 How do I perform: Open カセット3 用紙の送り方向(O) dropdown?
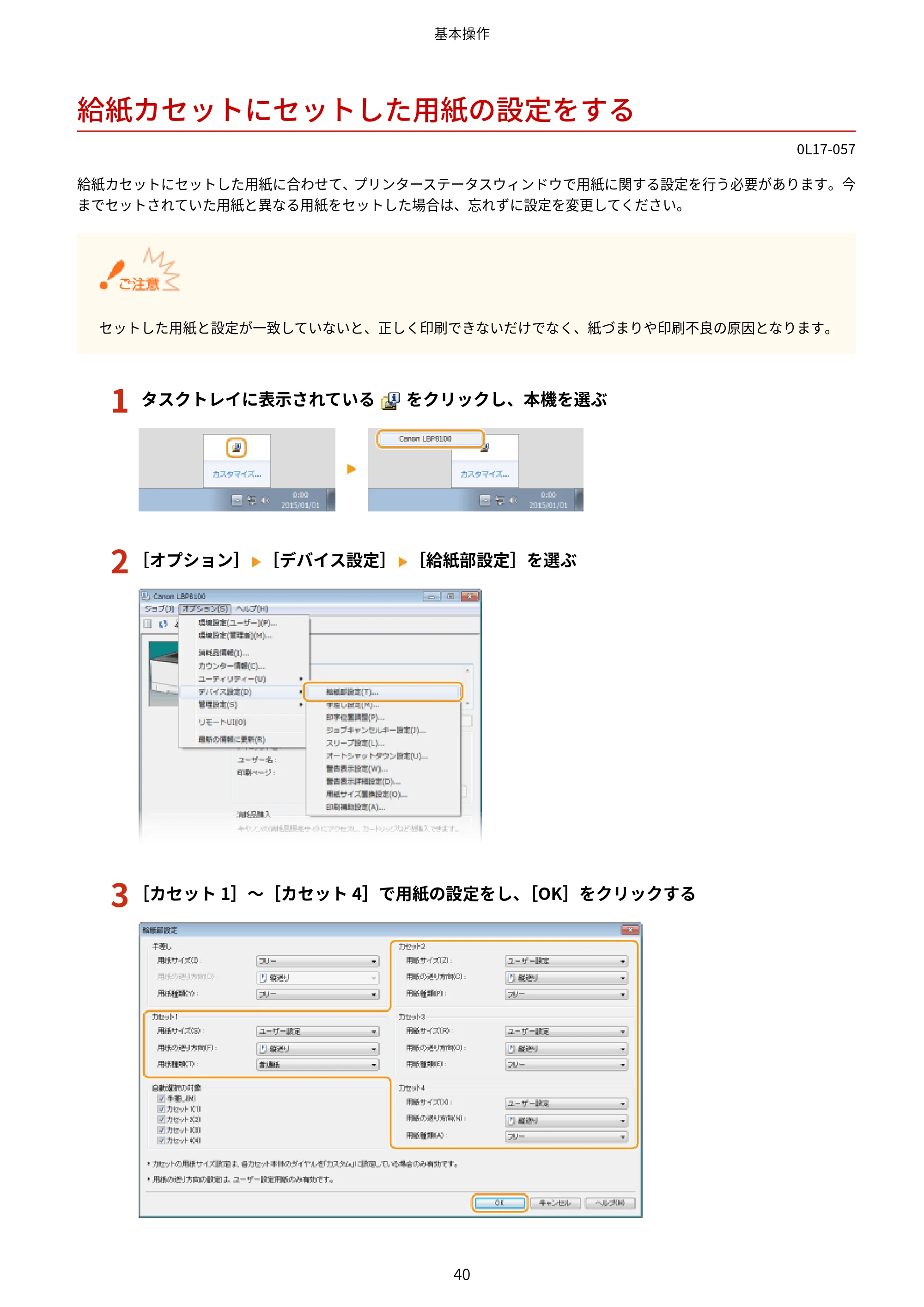click(566, 1049)
